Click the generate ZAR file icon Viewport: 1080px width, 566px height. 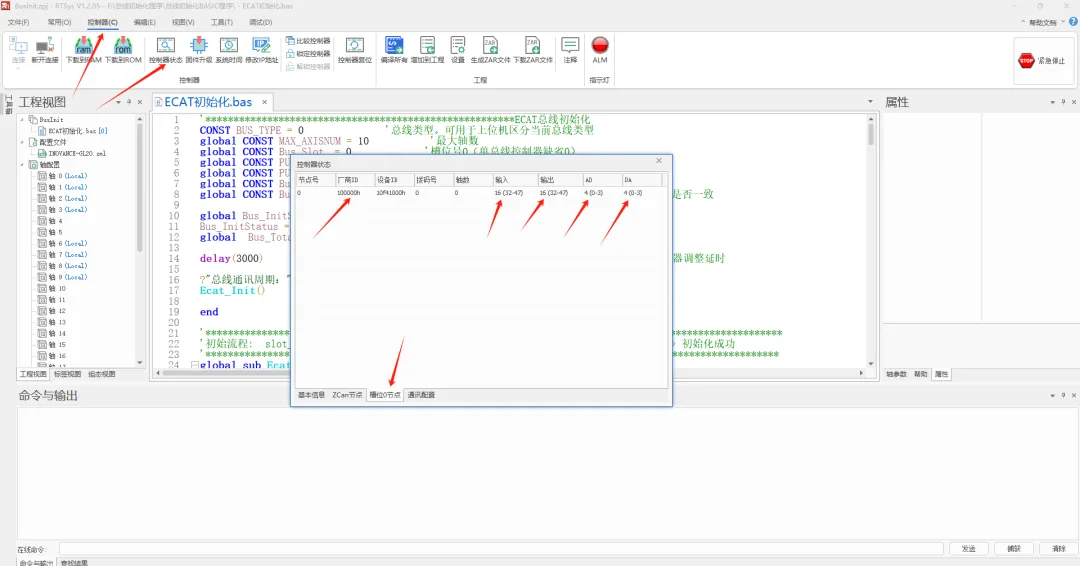click(490, 50)
